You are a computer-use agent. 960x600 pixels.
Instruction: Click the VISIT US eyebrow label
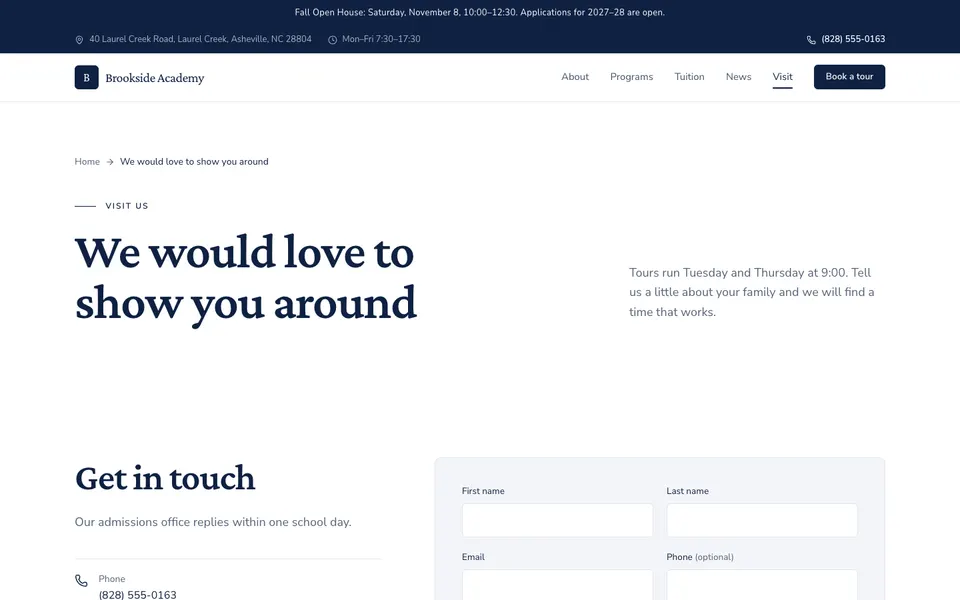(x=127, y=206)
